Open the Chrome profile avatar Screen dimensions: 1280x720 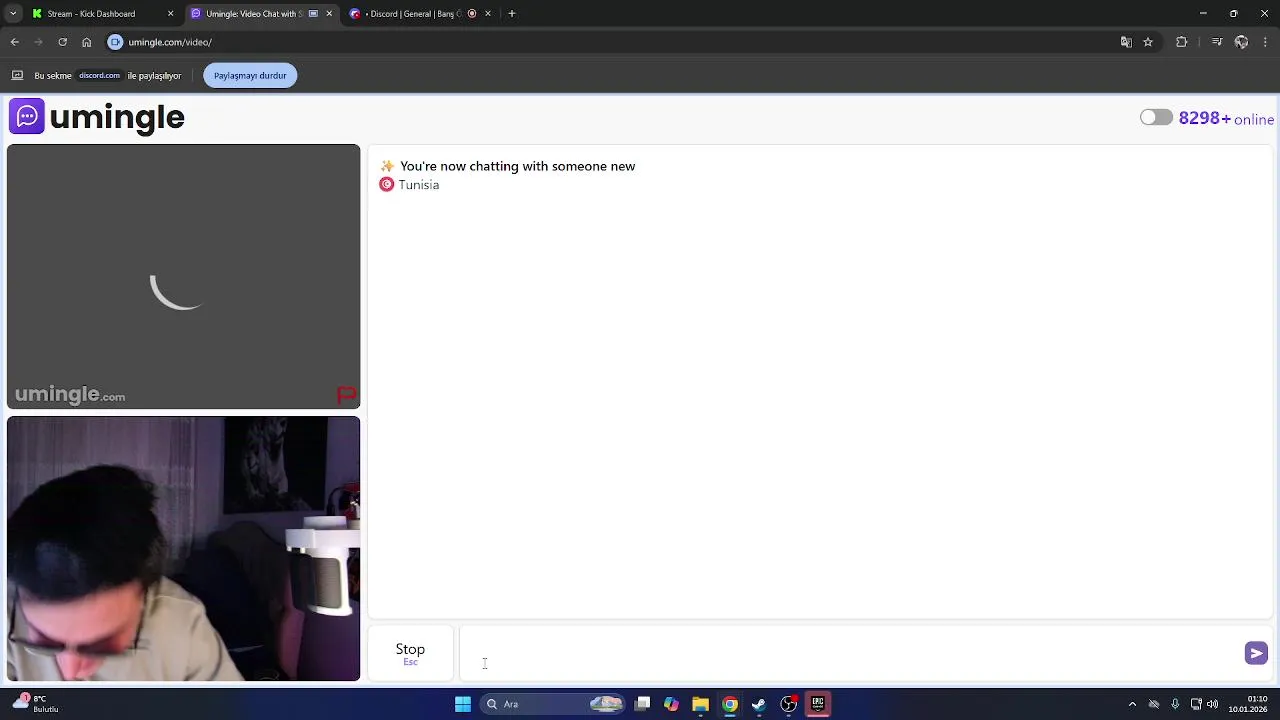tap(1241, 42)
